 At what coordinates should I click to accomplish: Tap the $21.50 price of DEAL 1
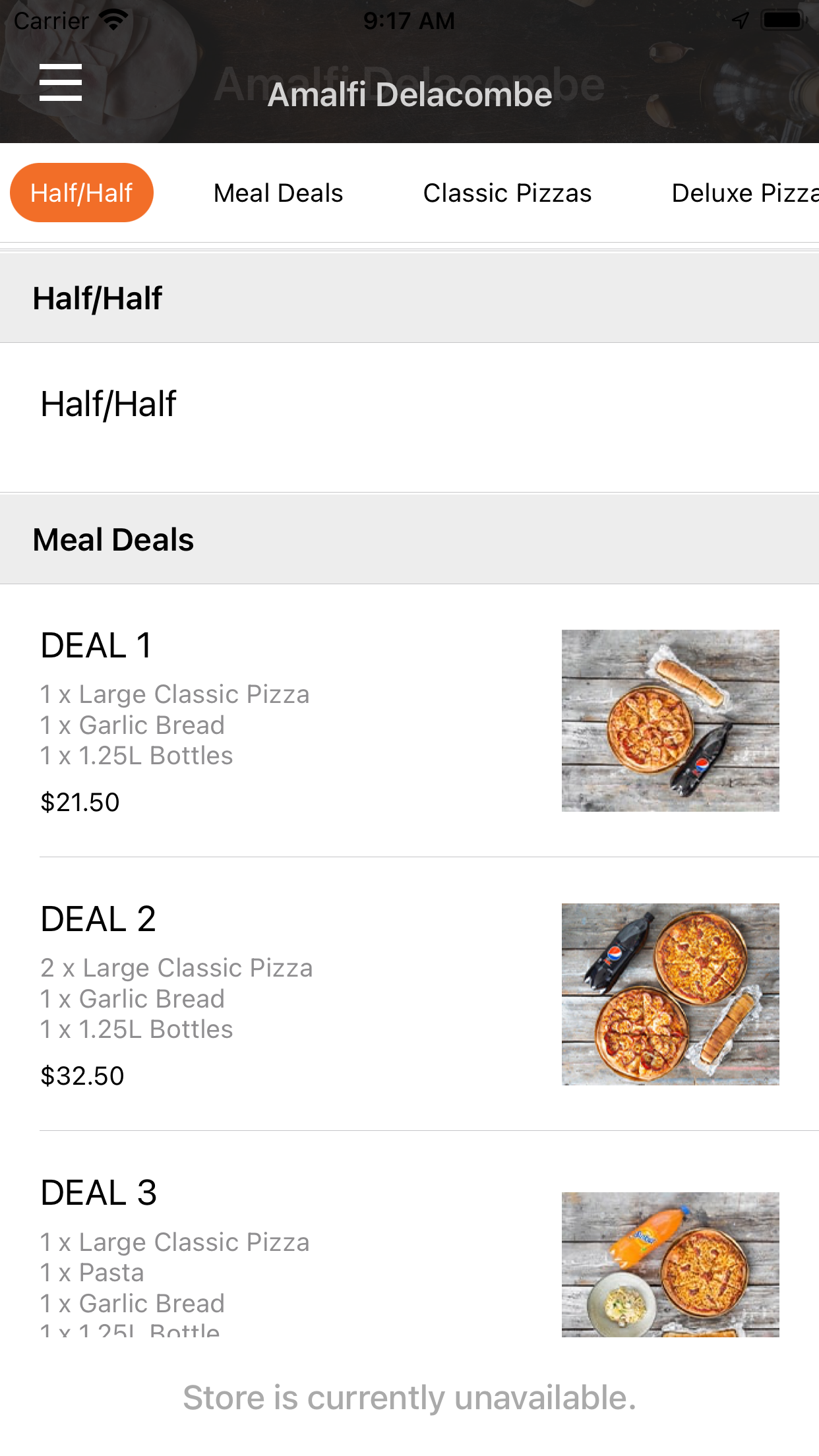coord(80,803)
